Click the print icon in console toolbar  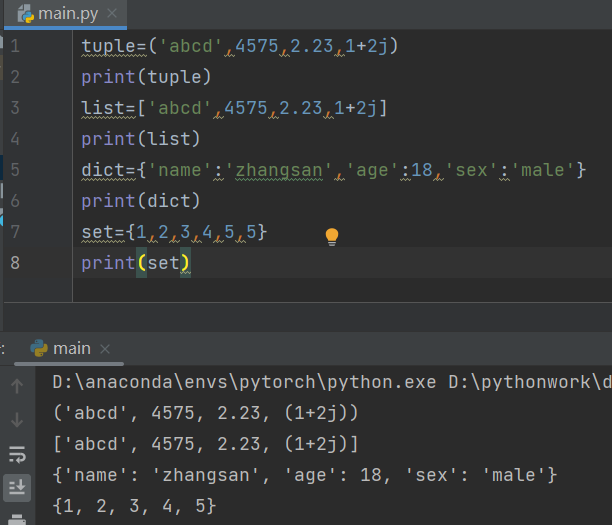coord(17,520)
